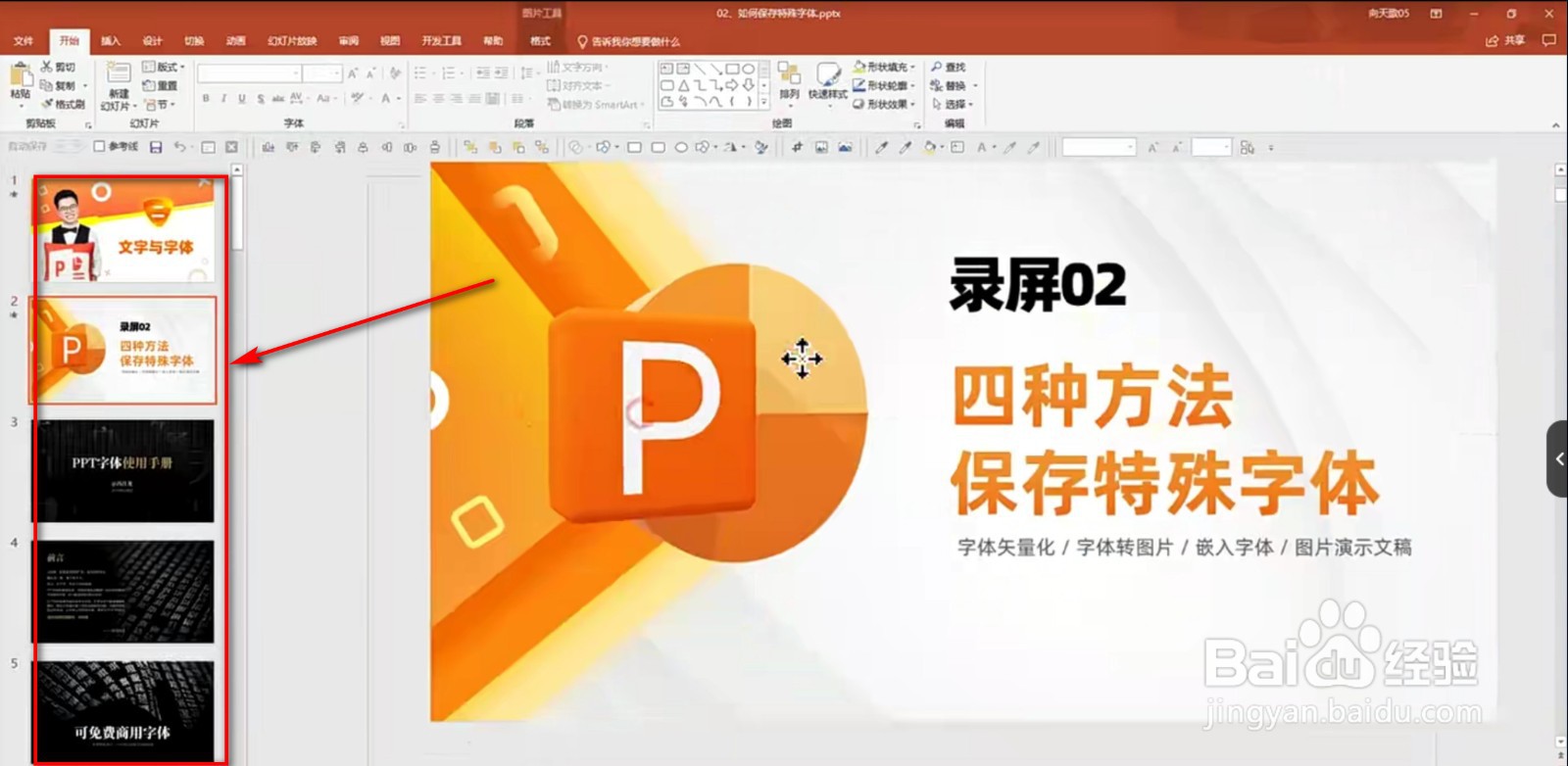The width and height of the screenshot is (1568, 766).
Task: Switch to the 幻灯片放映 Slide Show tab
Action: click(x=292, y=41)
